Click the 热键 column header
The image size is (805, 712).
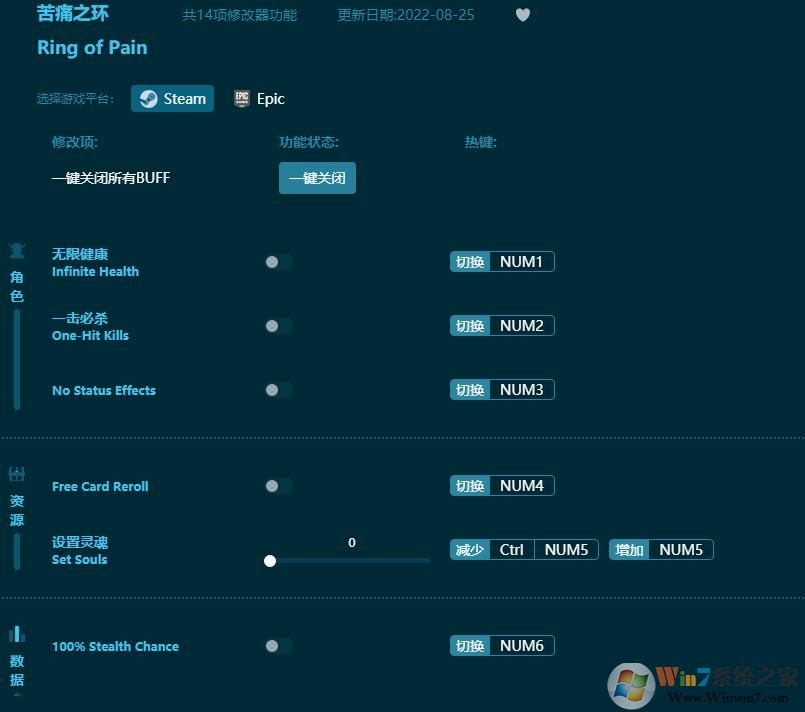point(481,142)
